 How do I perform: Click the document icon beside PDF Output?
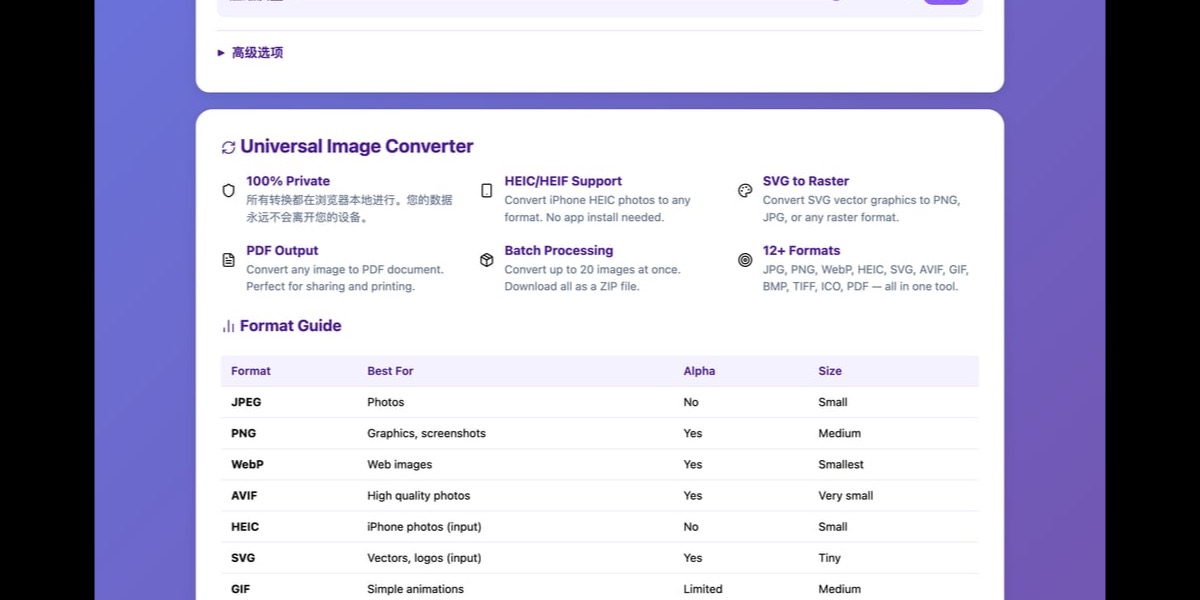[x=229, y=260]
